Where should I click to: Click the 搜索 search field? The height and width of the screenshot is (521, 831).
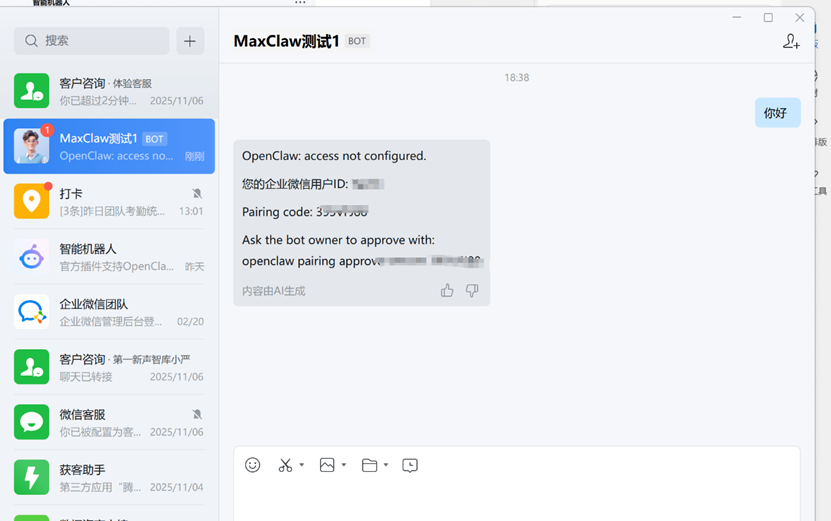(x=92, y=41)
